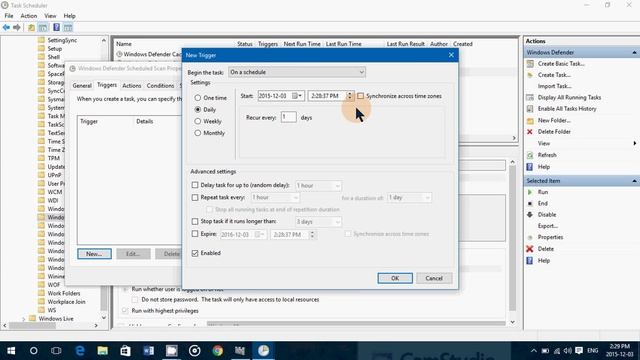Switch to the Actions tab in Properties
640x360 pixels.
click(131, 86)
